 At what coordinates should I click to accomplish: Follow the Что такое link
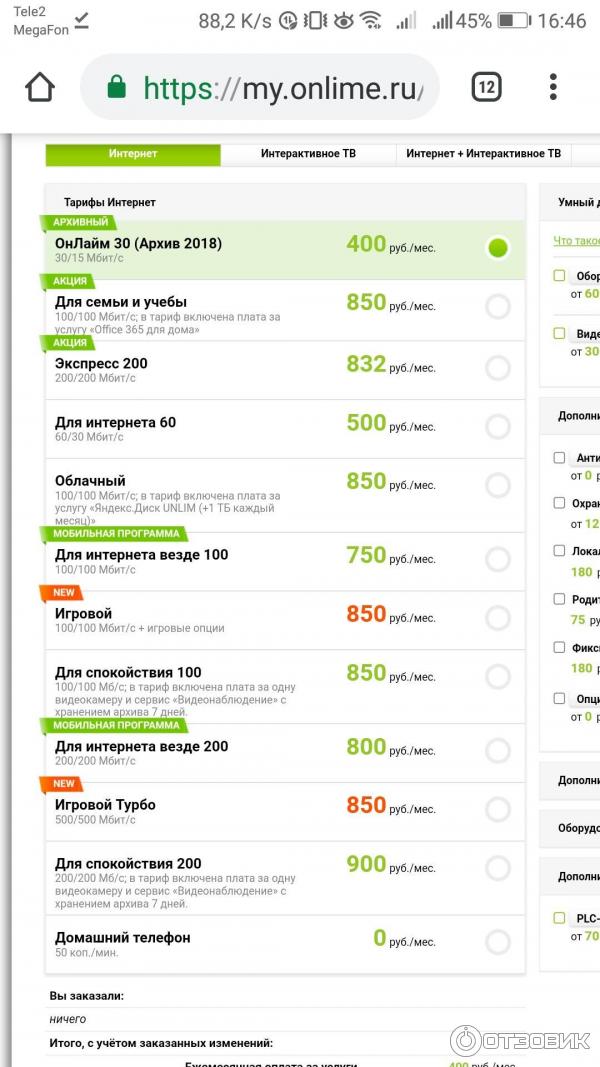(576, 241)
